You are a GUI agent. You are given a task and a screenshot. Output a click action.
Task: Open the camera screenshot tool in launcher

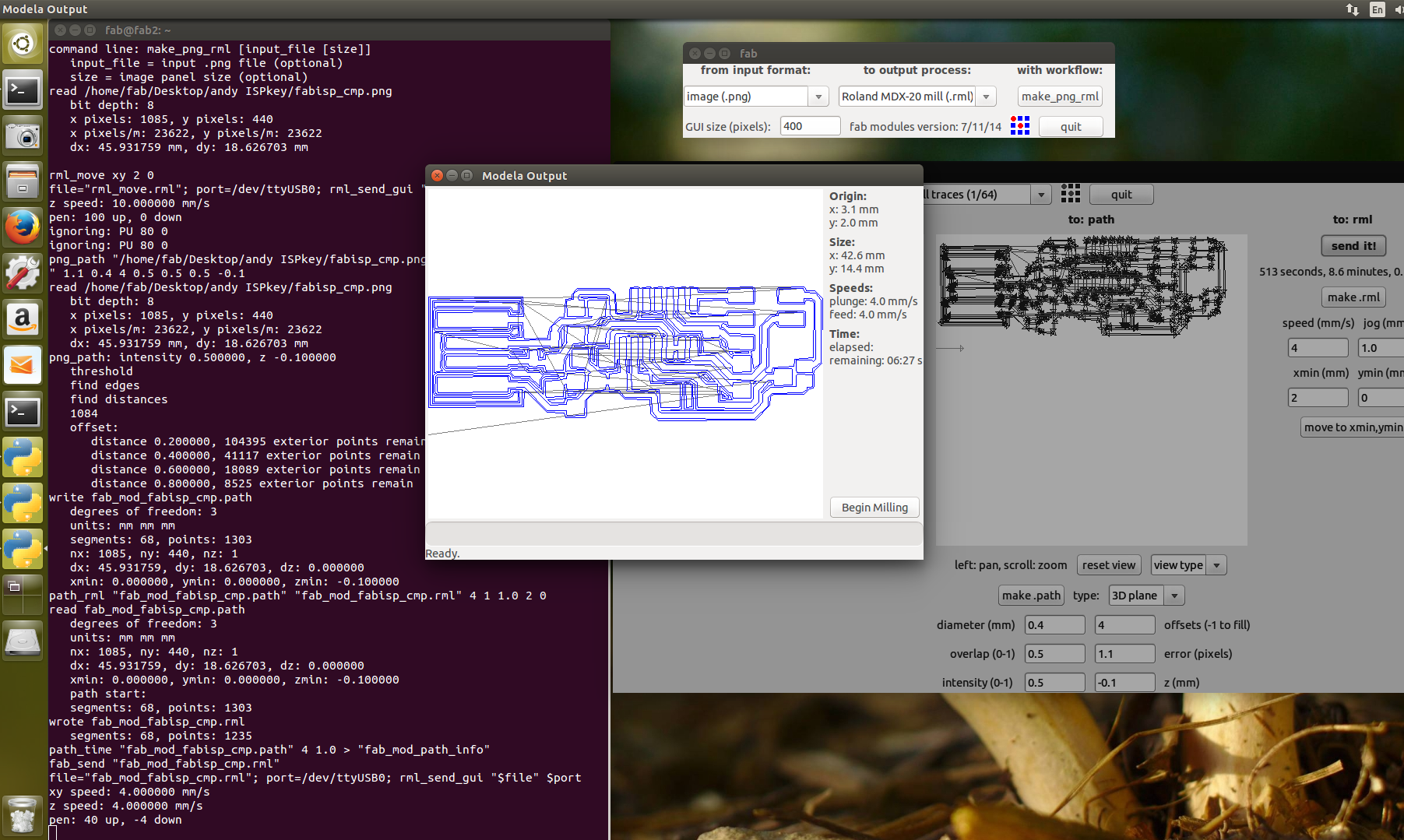(23, 136)
